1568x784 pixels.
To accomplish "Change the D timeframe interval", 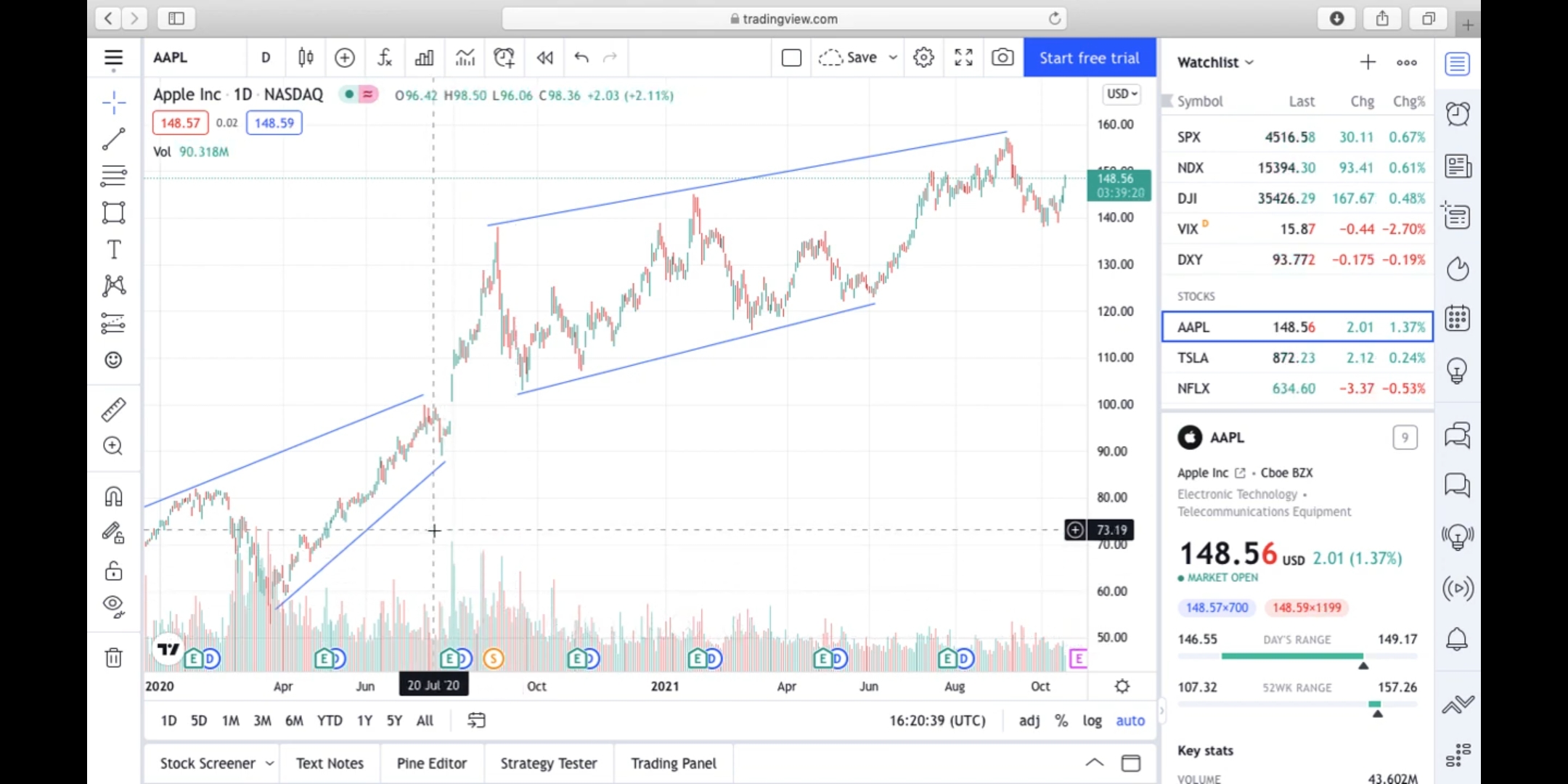I will [x=266, y=57].
